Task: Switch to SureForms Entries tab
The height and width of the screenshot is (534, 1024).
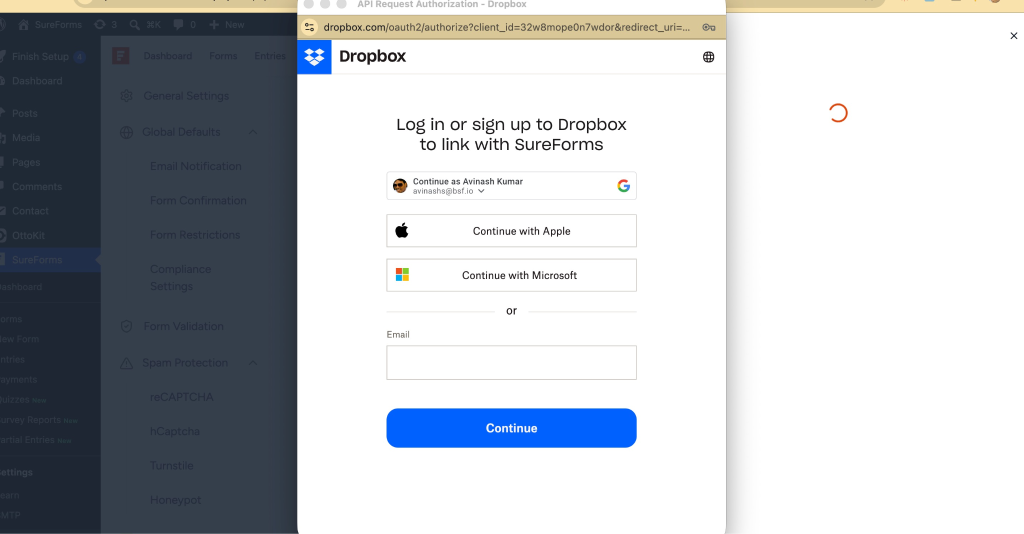Action: click(x=270, y=56)
